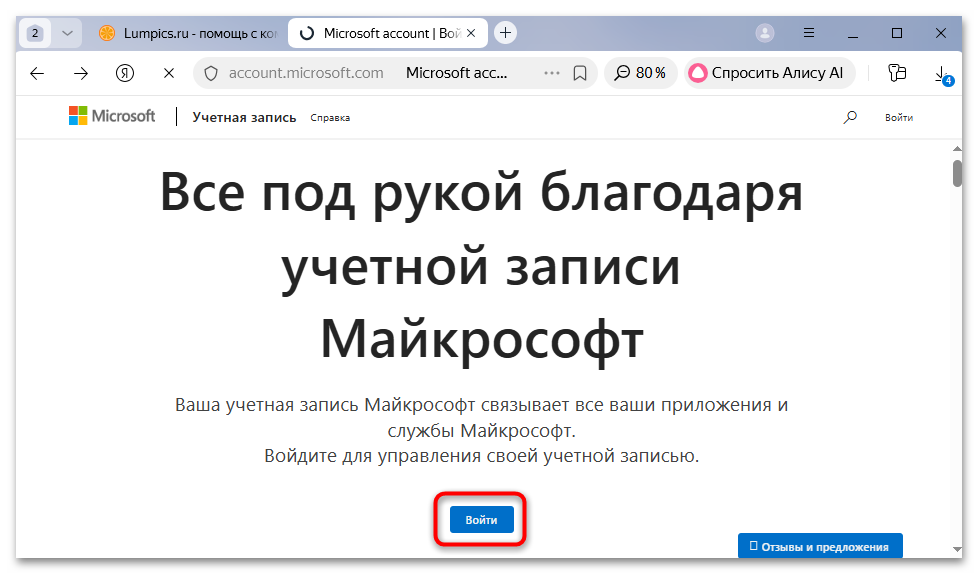978x574 pixels.
Task: Switch to the Lumpics.ru tab
Action: click(187, 33)
